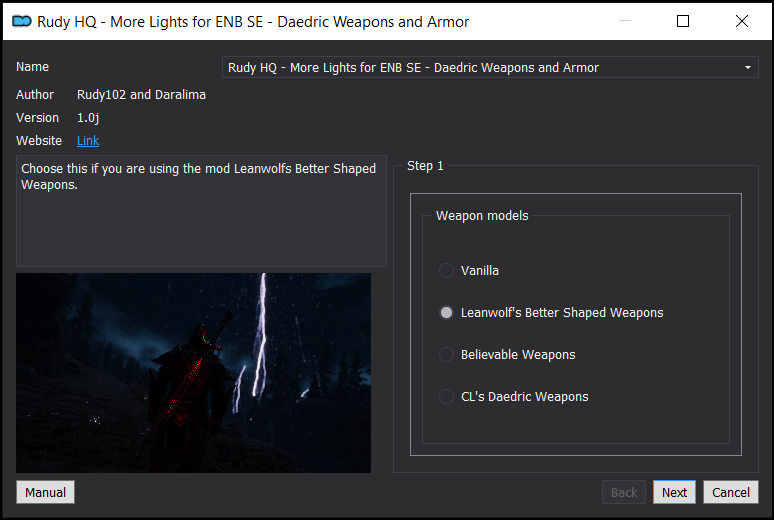Click the Daedric armor preview image

click(x=194, y=373)
